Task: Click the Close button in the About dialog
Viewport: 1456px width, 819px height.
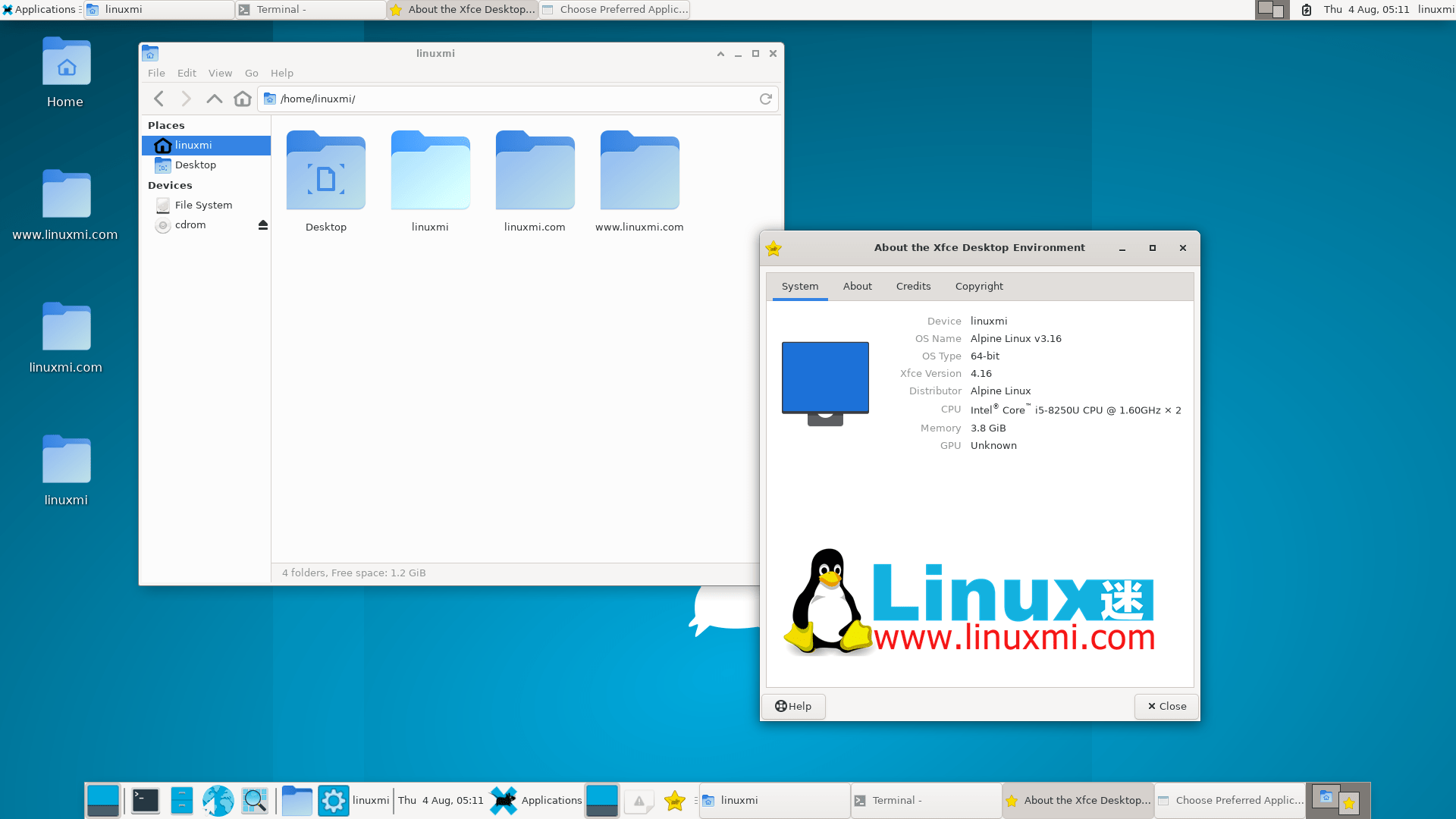Action: (1166, 706)
